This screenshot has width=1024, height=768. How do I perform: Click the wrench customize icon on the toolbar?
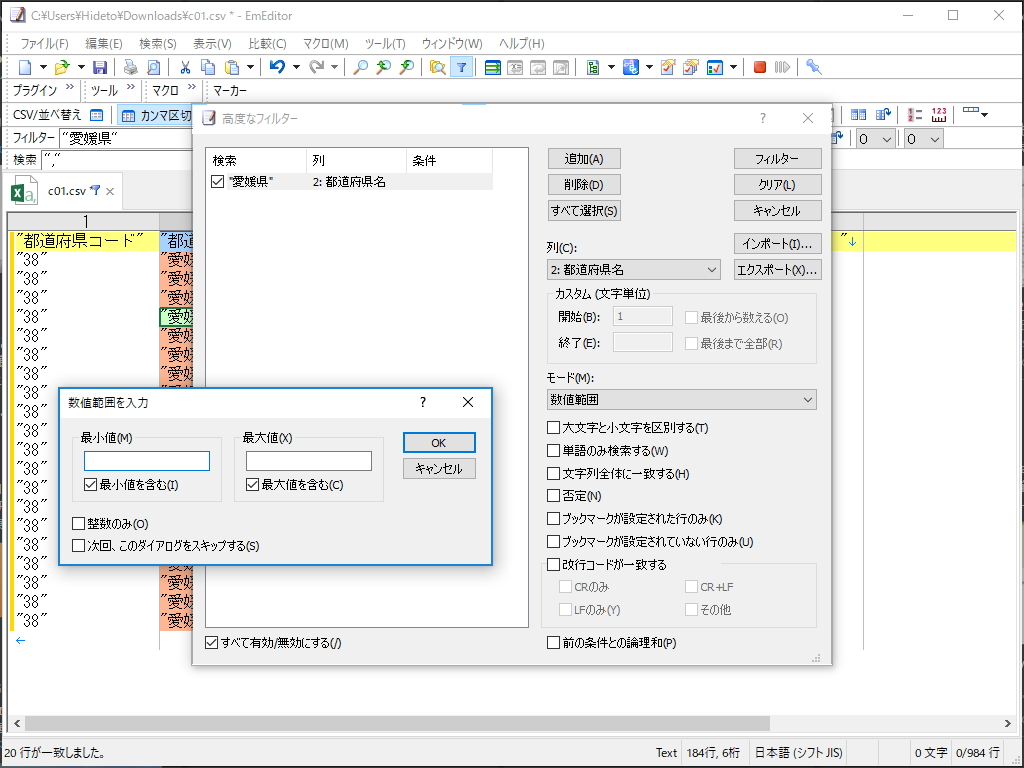815,66
